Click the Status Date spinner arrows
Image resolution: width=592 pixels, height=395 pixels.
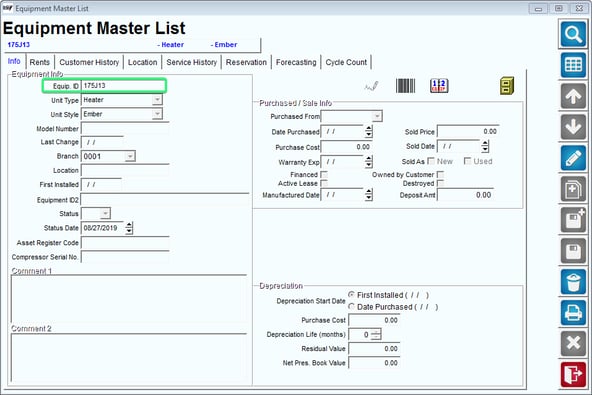pos(129,228)
